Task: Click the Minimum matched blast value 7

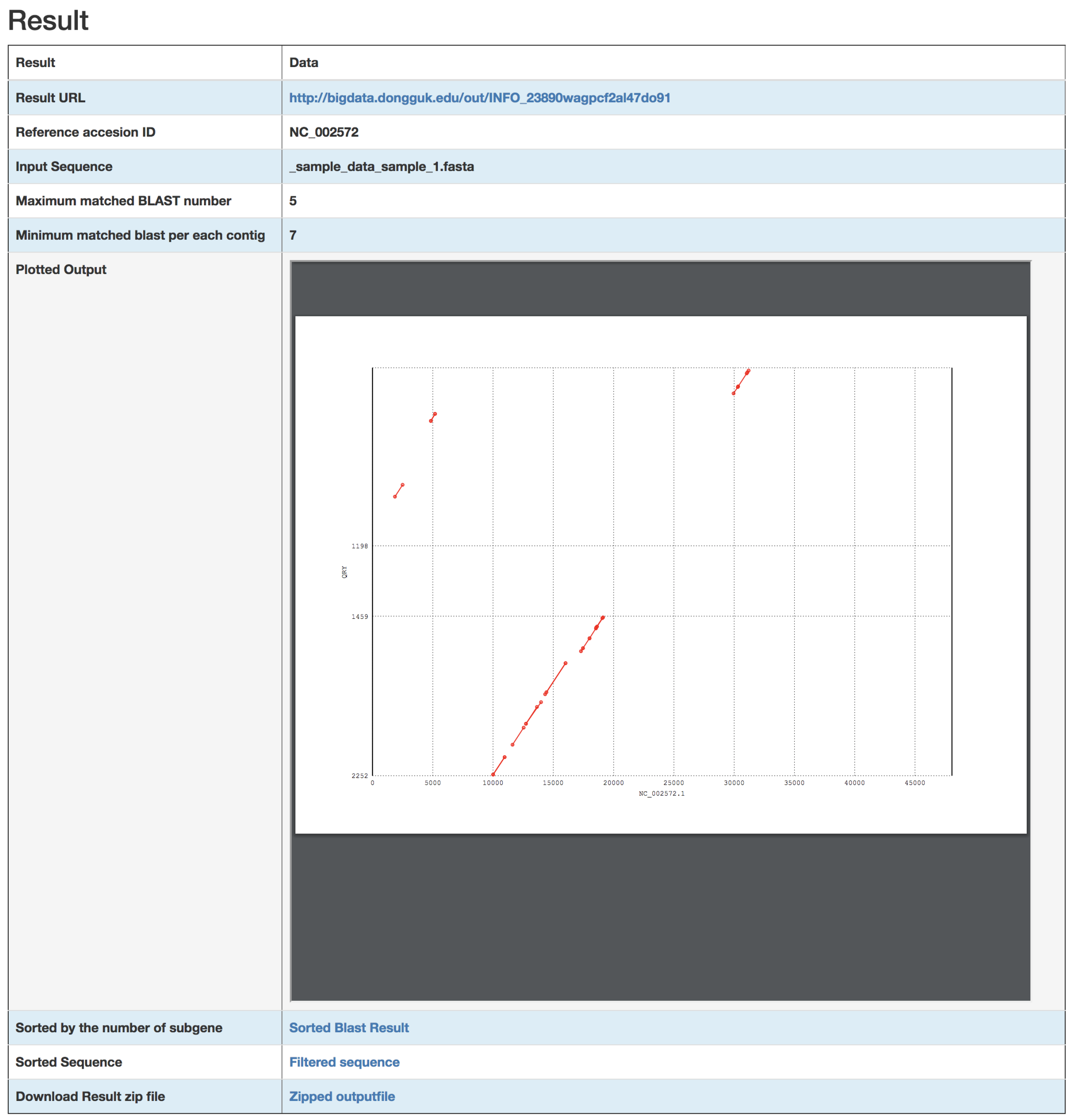Action: [292, 235]
